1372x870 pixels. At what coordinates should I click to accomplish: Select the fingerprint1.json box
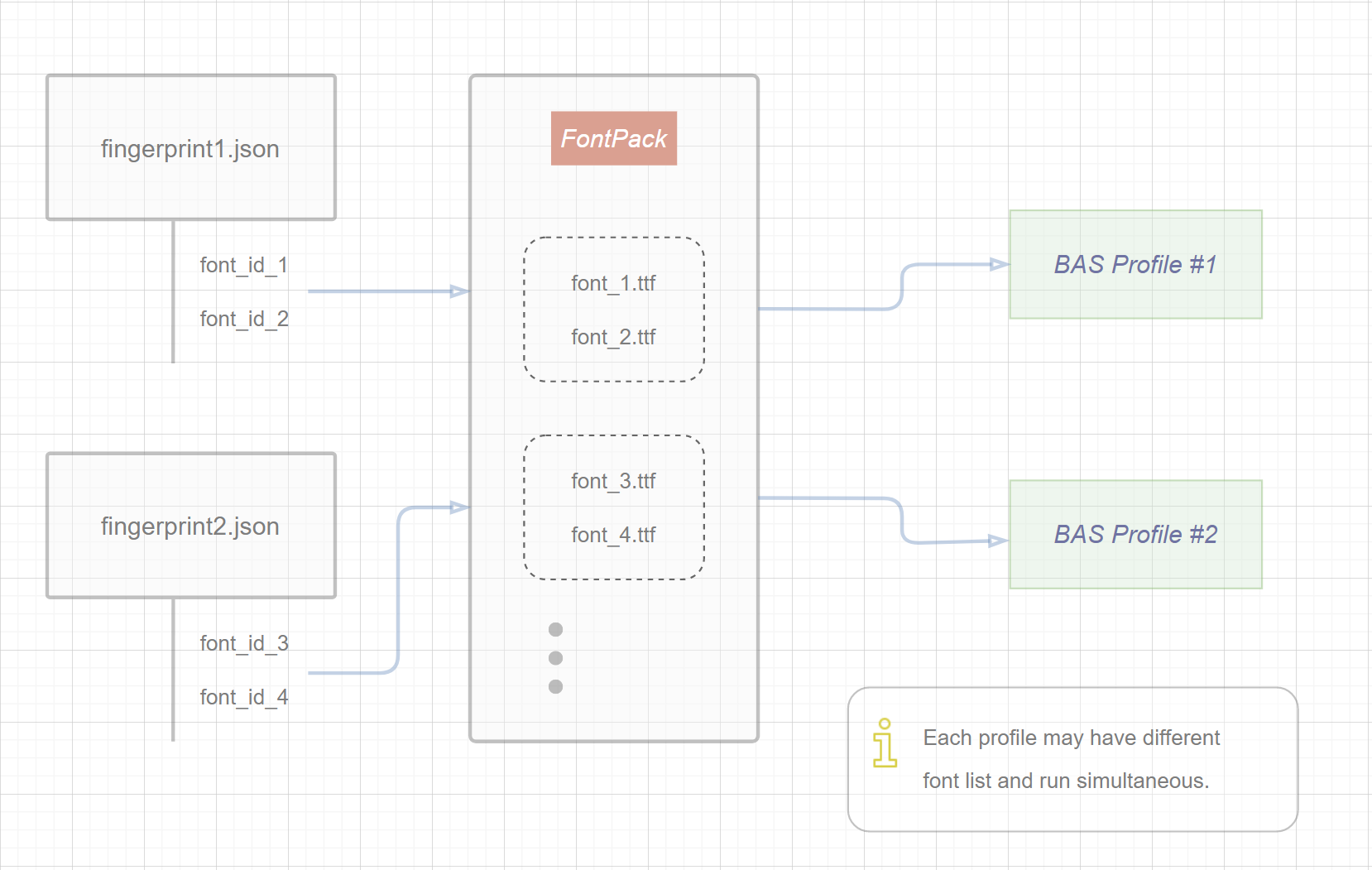coord(191,148)
